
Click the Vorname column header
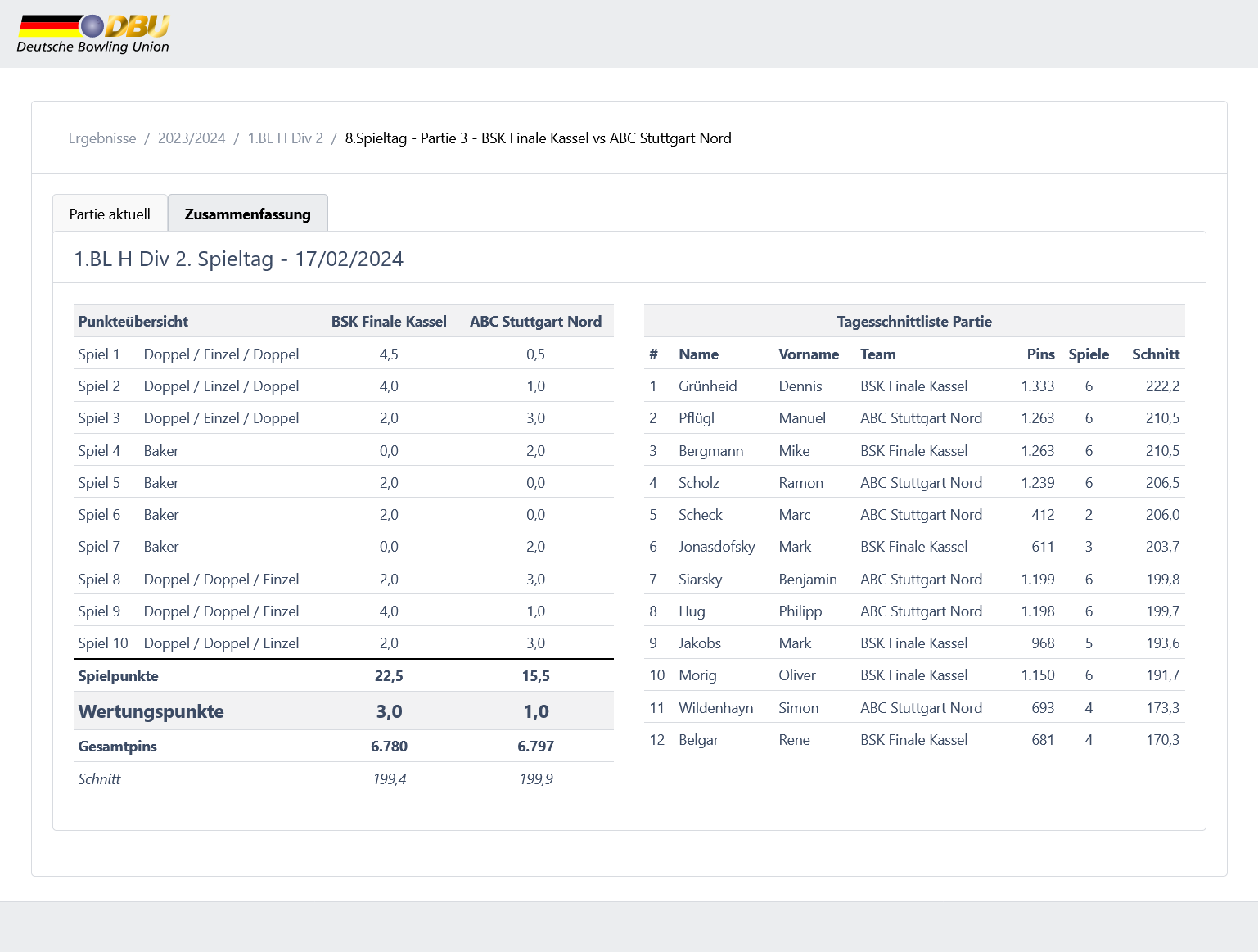coord(809,354)
